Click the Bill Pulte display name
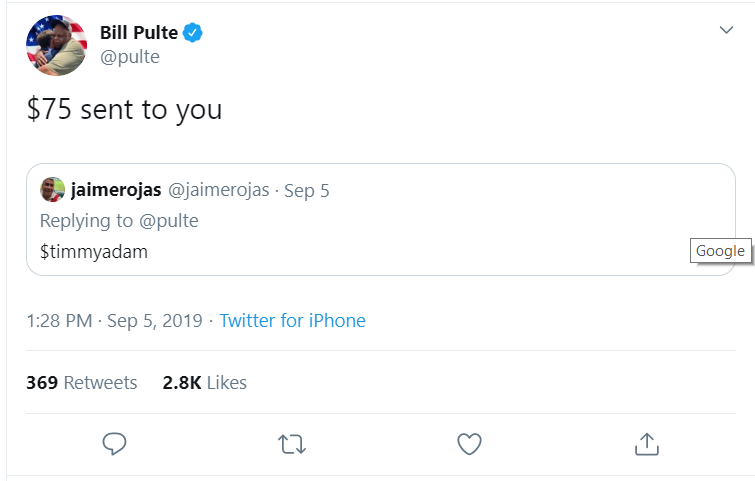Viewport: 755px width, 481px height. coord(138,33)
